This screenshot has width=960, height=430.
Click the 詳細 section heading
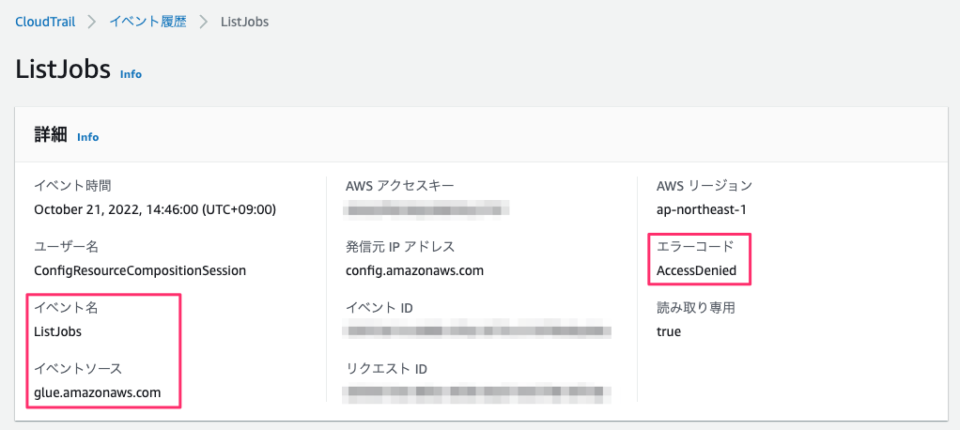[x=50, y=135]
